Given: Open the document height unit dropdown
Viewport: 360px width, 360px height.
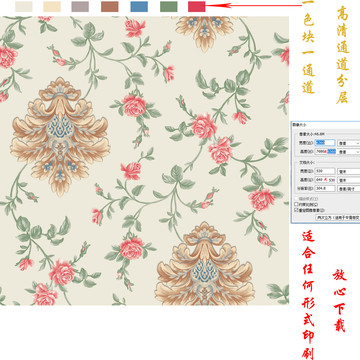Looking at the screenshot, I should point(349,180).
